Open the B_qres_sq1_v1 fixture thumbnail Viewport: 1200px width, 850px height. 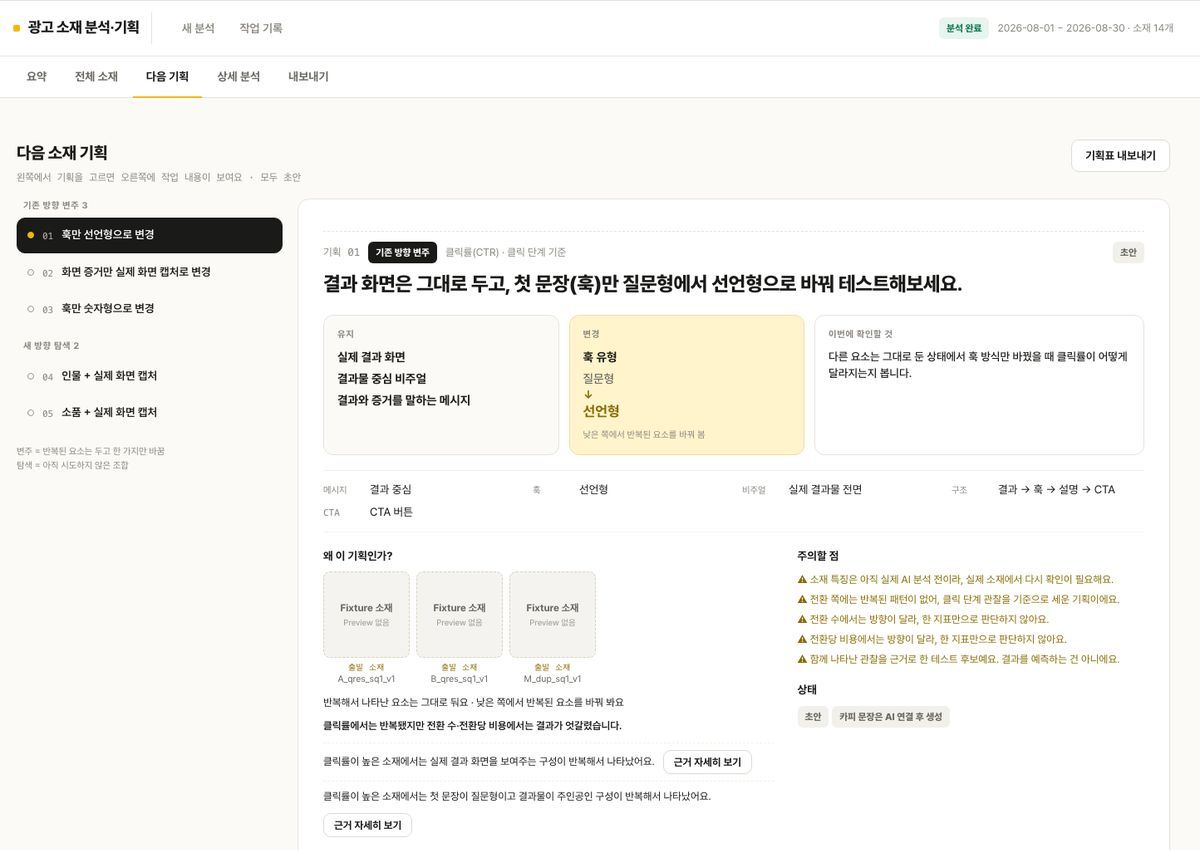coord(459,614)
